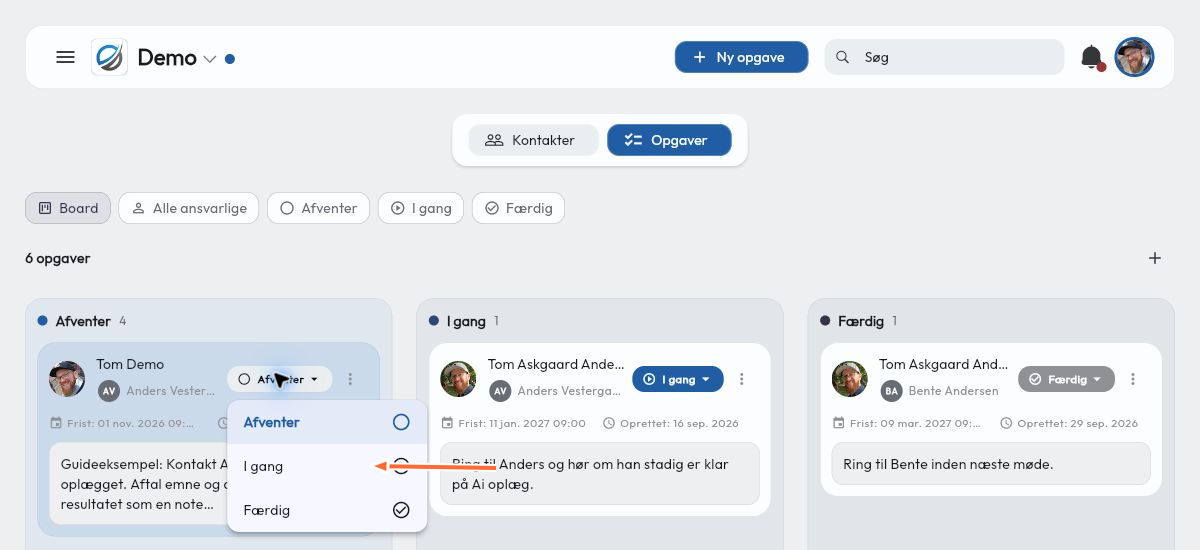Choose I gang in status menu
Image resolution: width=1200 pixels, height=550 pixels.
[x=327, y=466]
